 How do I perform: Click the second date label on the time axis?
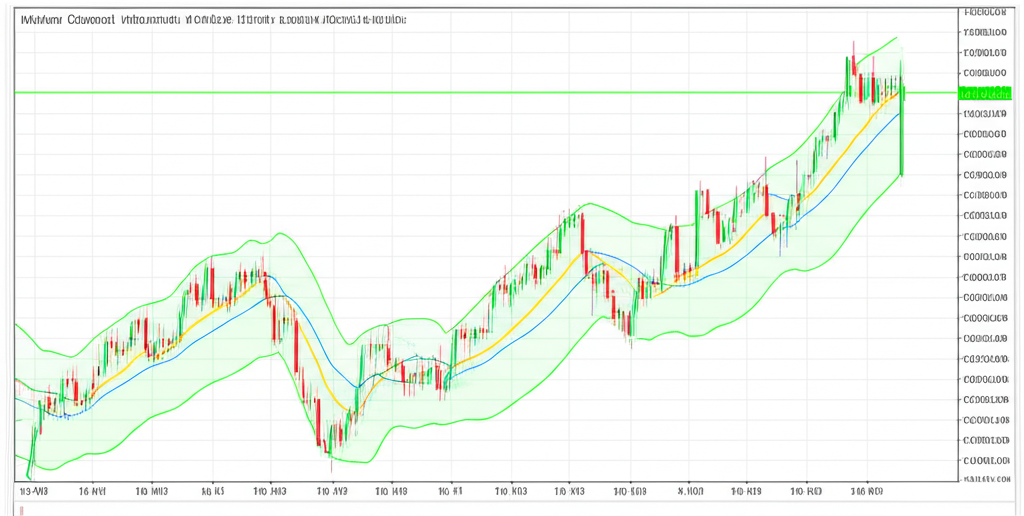click(x=93, y=491)
